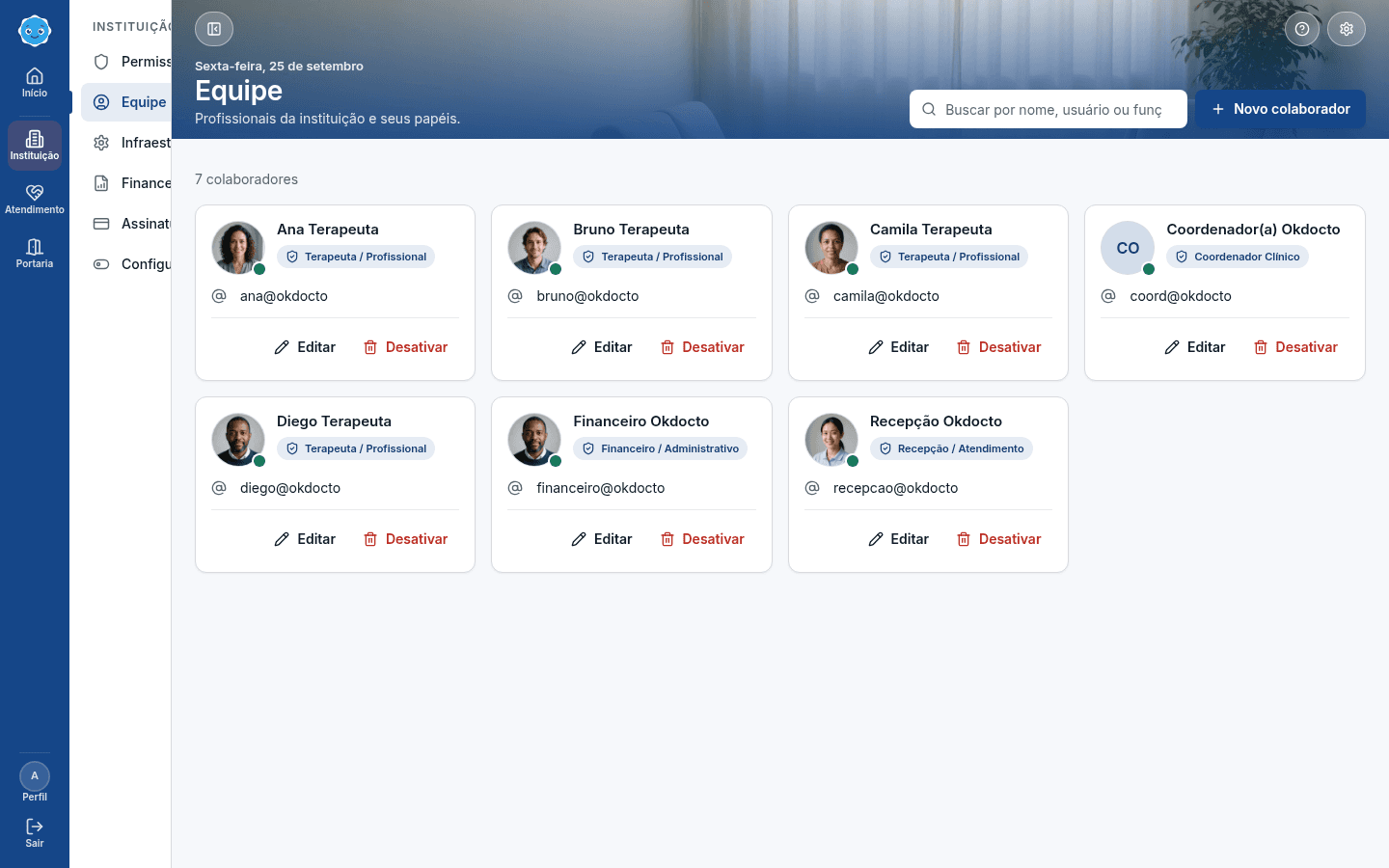
Task: Edit Diego Terapeuta's card
Action: tap(305, 539)
